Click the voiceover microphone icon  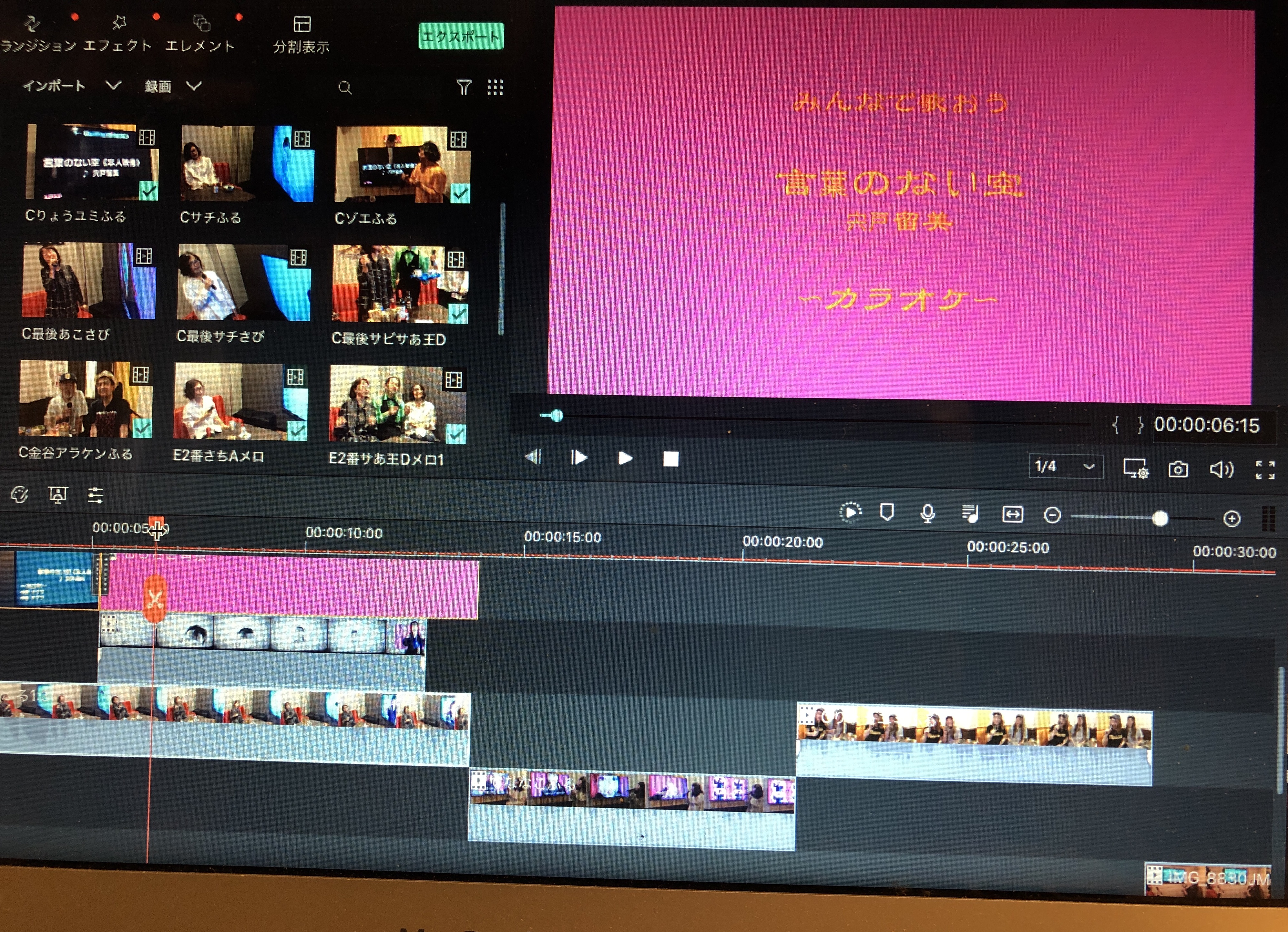pos(927,514)
